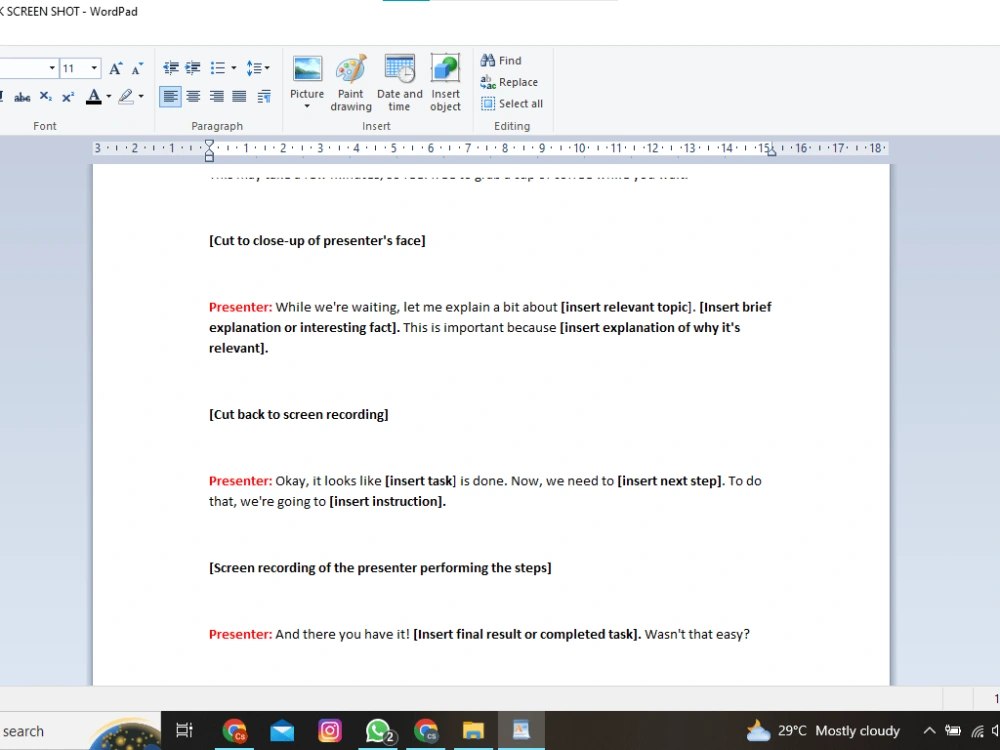Apply the current font color
This screenshot has width=1000, height=750.
coord(94,97)
